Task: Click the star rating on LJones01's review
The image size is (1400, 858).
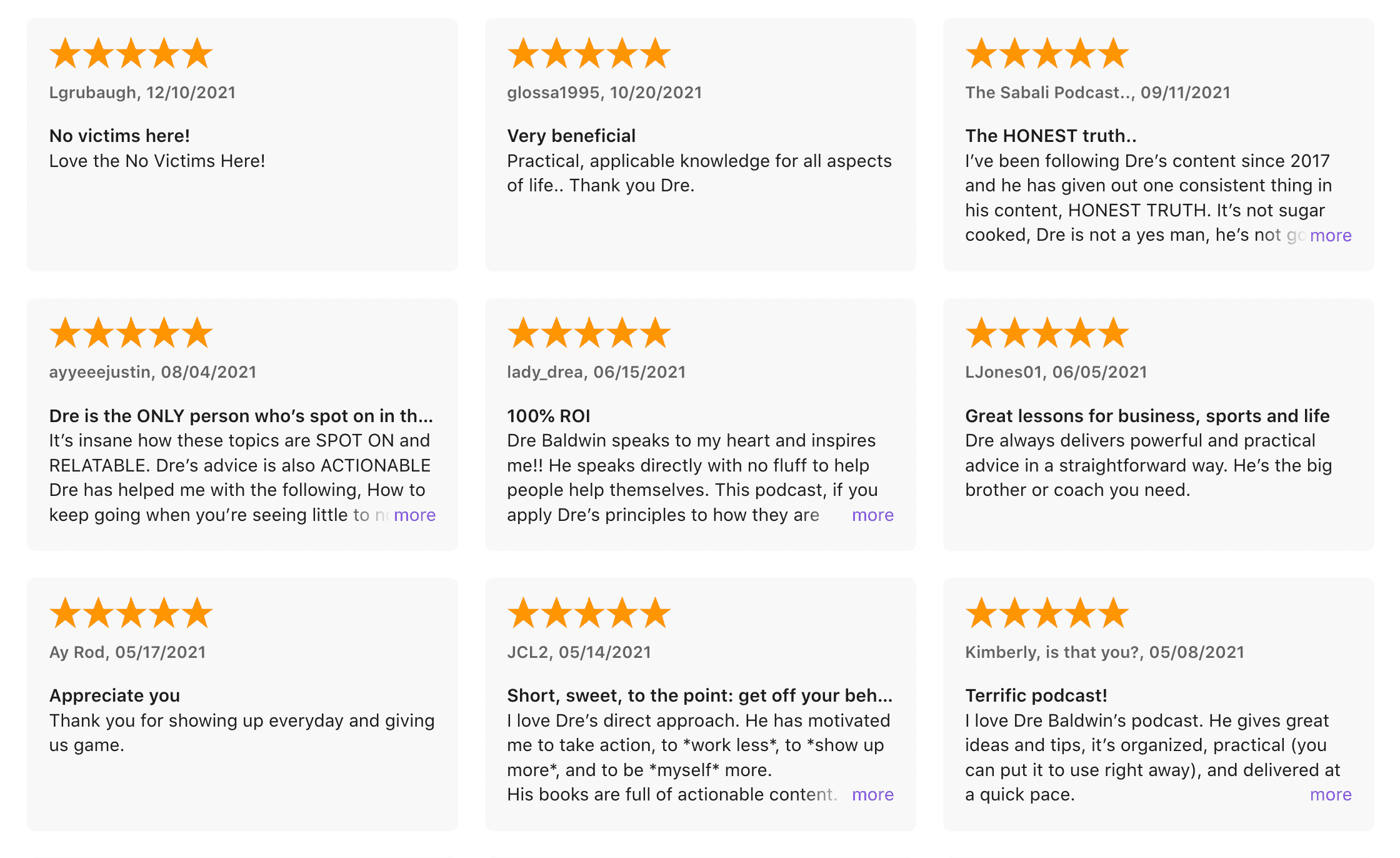Action: 1047,333
